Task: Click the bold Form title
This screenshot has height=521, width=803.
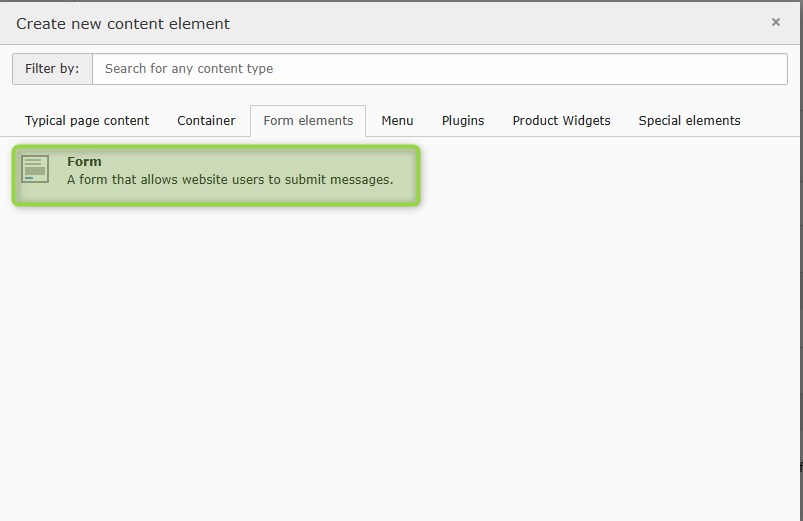Action: click(x=84, y=162)
